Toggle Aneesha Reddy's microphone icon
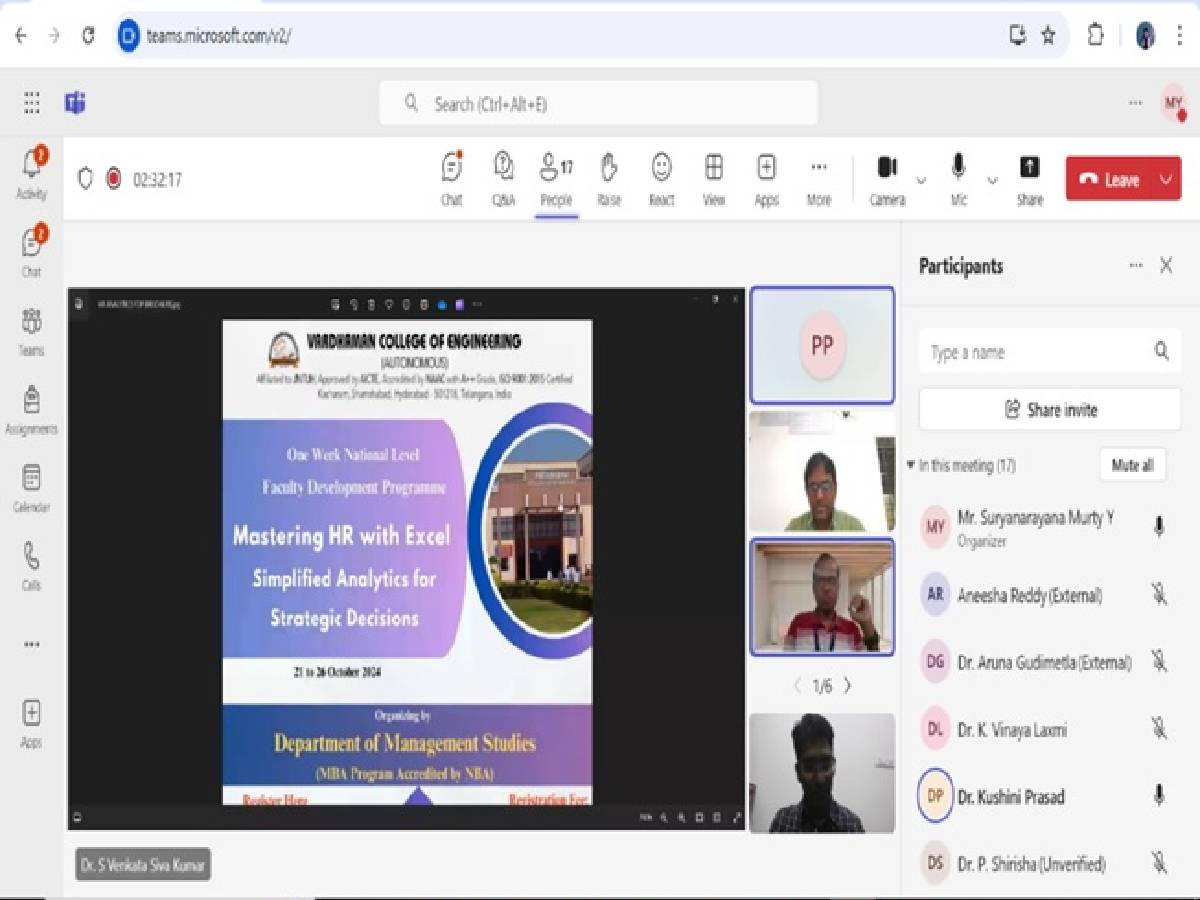The image size is (1200, 900). (x=1159, y=595)
